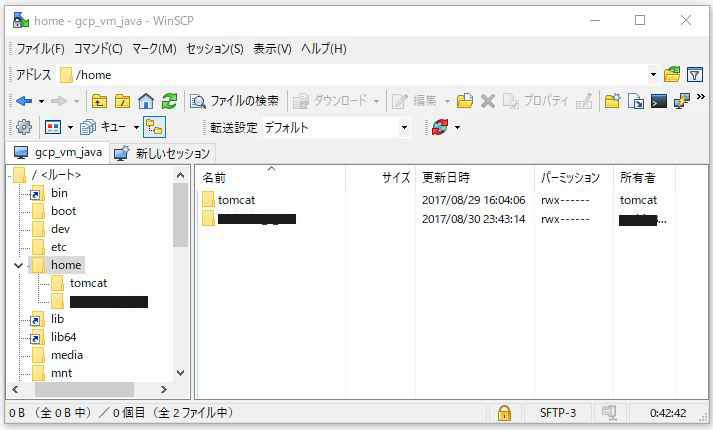
Task: Sort by the パーミッション column header
Action: tap(574, 177)
